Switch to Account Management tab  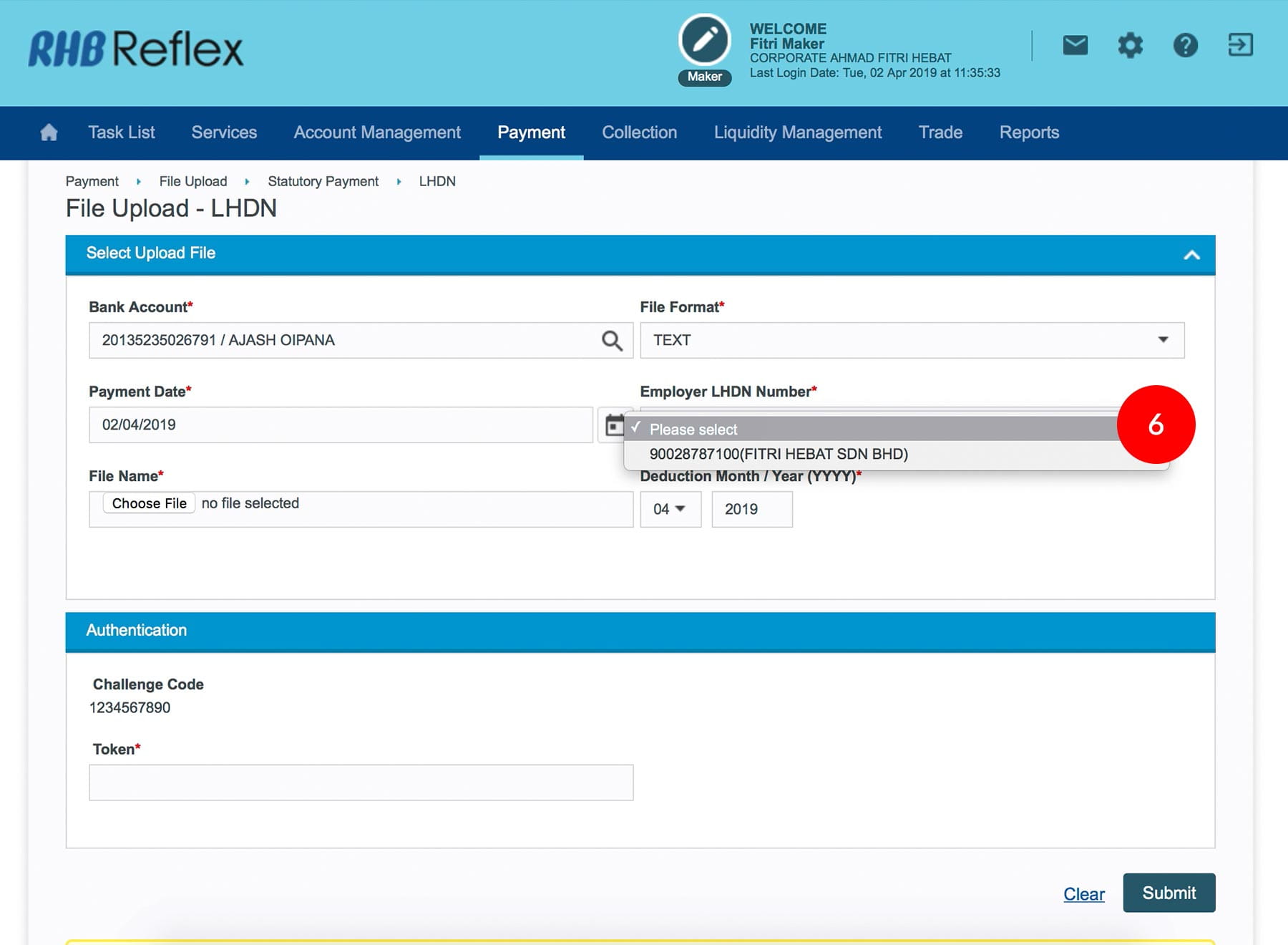click(x=377, y=132)
